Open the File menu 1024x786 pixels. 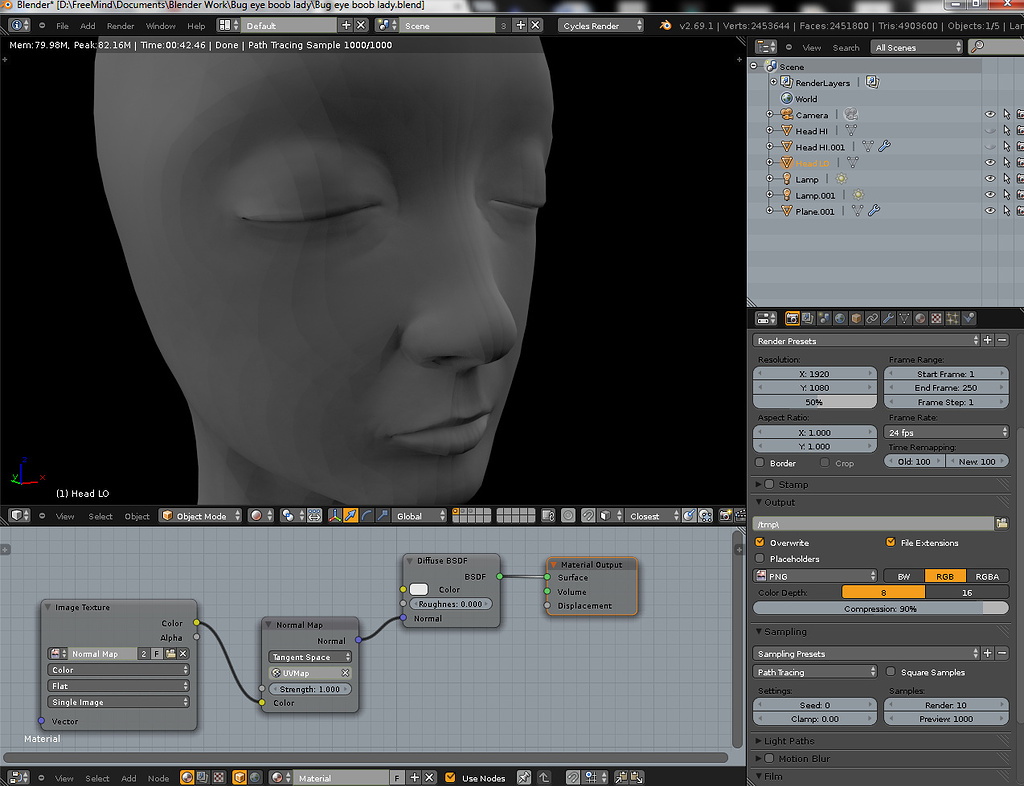point(62,25)
